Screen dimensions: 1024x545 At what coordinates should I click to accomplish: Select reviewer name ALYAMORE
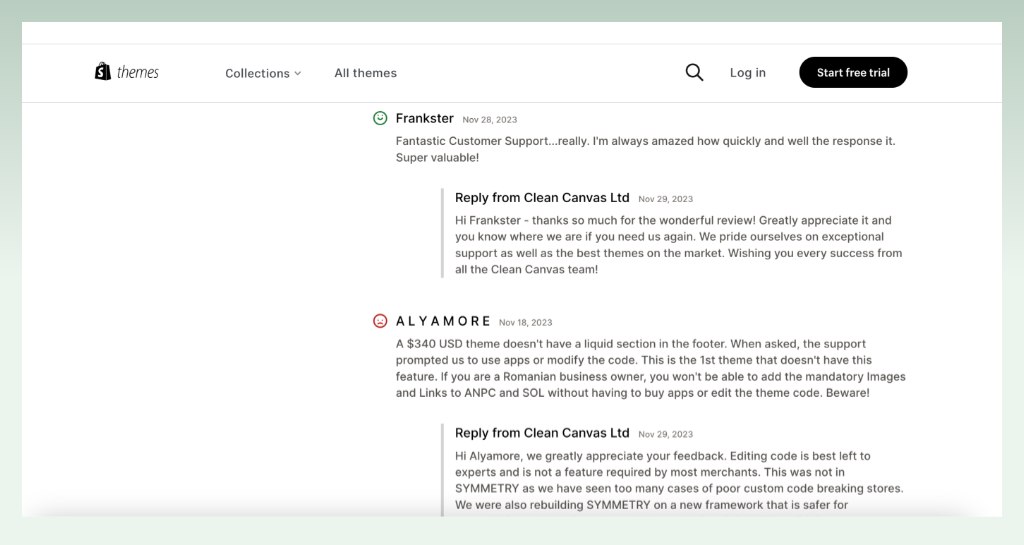tap(443, 321)
